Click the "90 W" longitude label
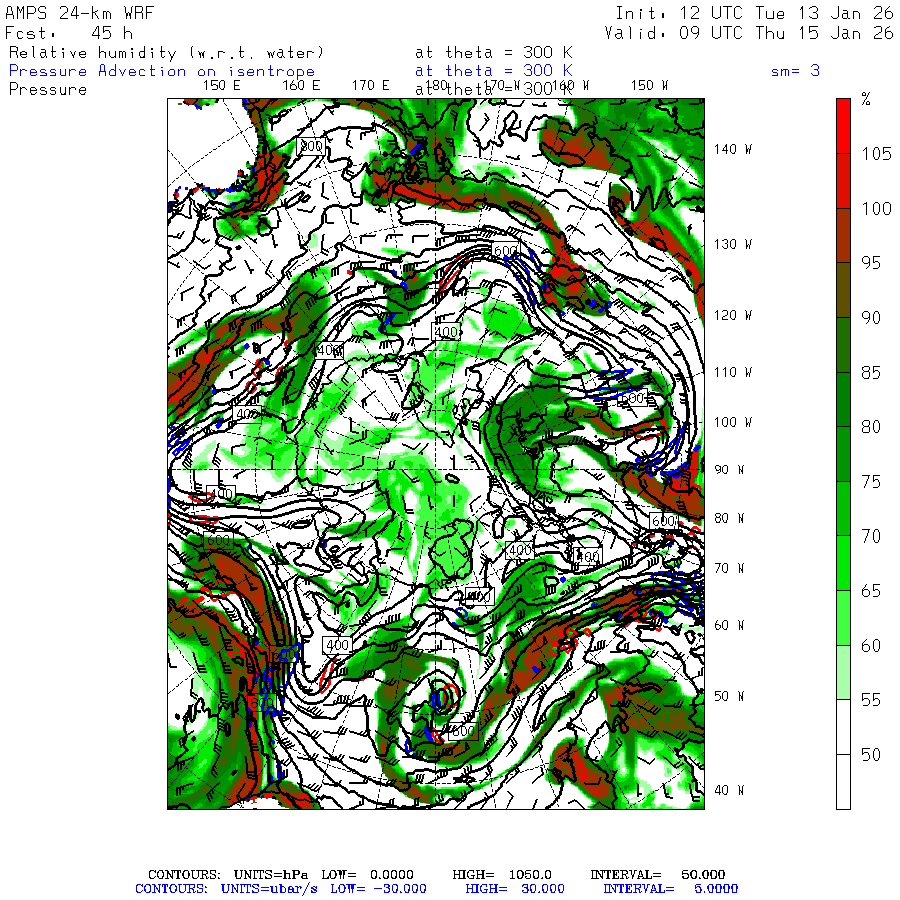The image size is (900, 900). pyautogui.click(x=729, y=470)
